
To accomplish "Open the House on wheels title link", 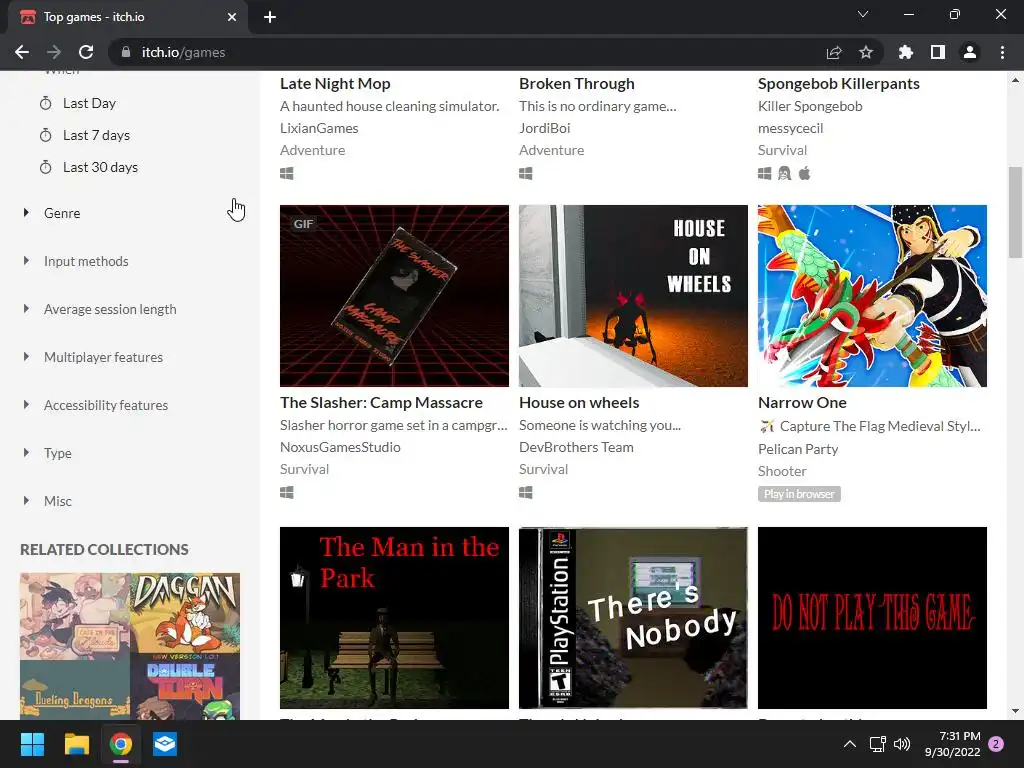I will [579, 402].
